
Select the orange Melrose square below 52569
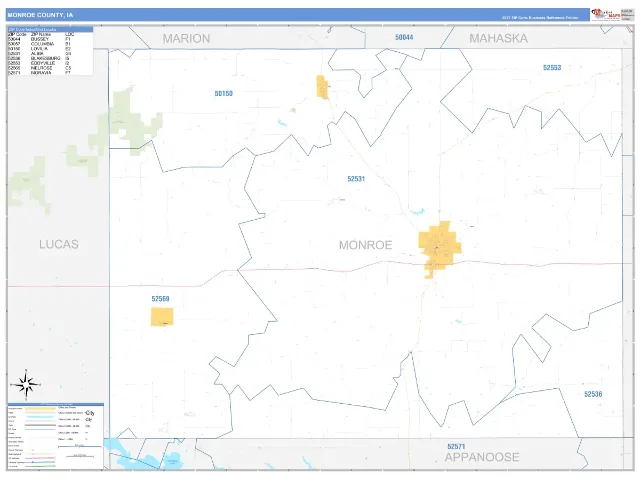click(162, 317)
